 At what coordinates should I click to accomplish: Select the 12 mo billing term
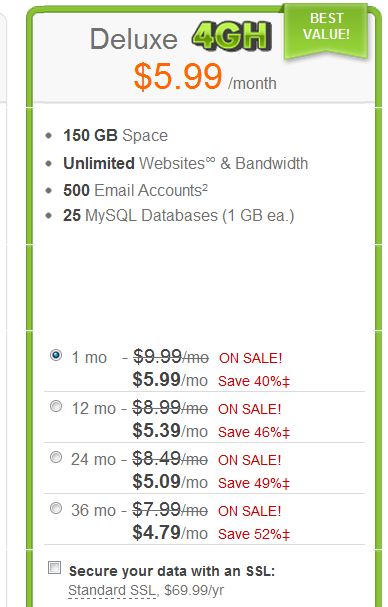click(x=56, y=406)
